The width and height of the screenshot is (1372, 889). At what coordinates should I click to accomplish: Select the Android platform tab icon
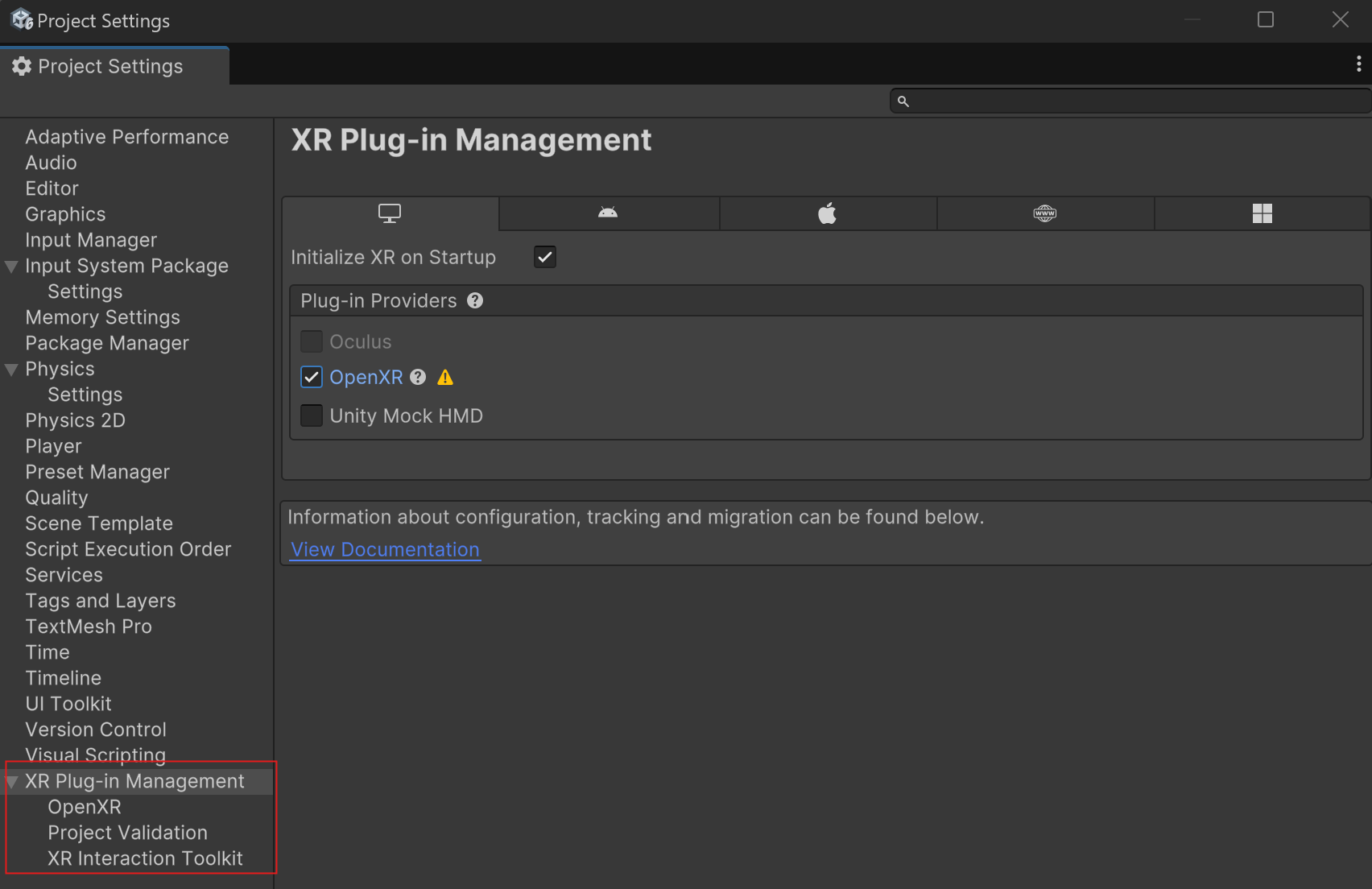click(x=608, y=213)
